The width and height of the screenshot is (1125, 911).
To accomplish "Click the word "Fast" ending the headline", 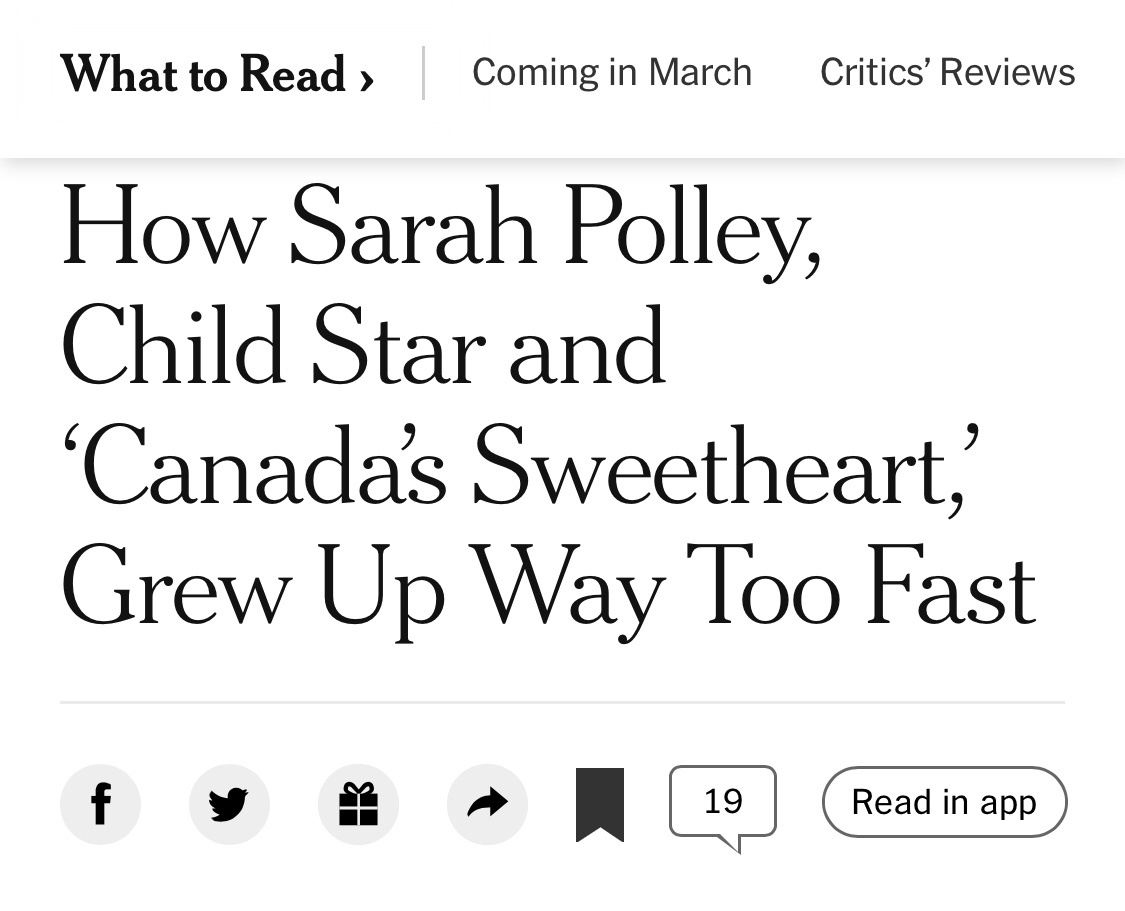I will (949, 588).
